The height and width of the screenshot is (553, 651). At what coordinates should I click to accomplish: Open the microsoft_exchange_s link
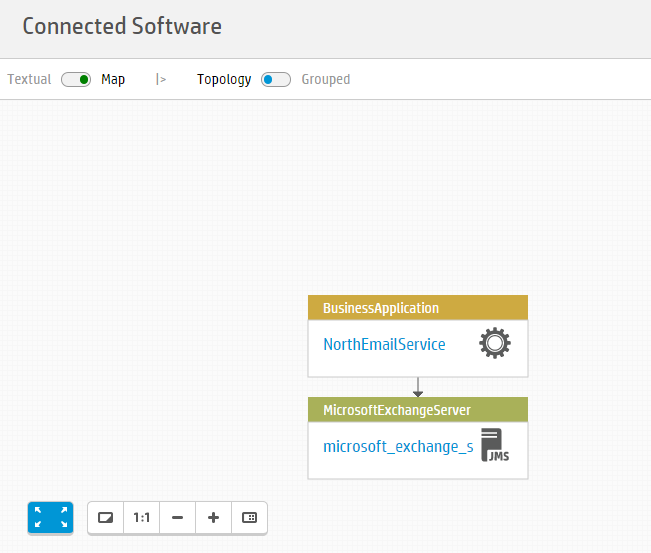398,447
